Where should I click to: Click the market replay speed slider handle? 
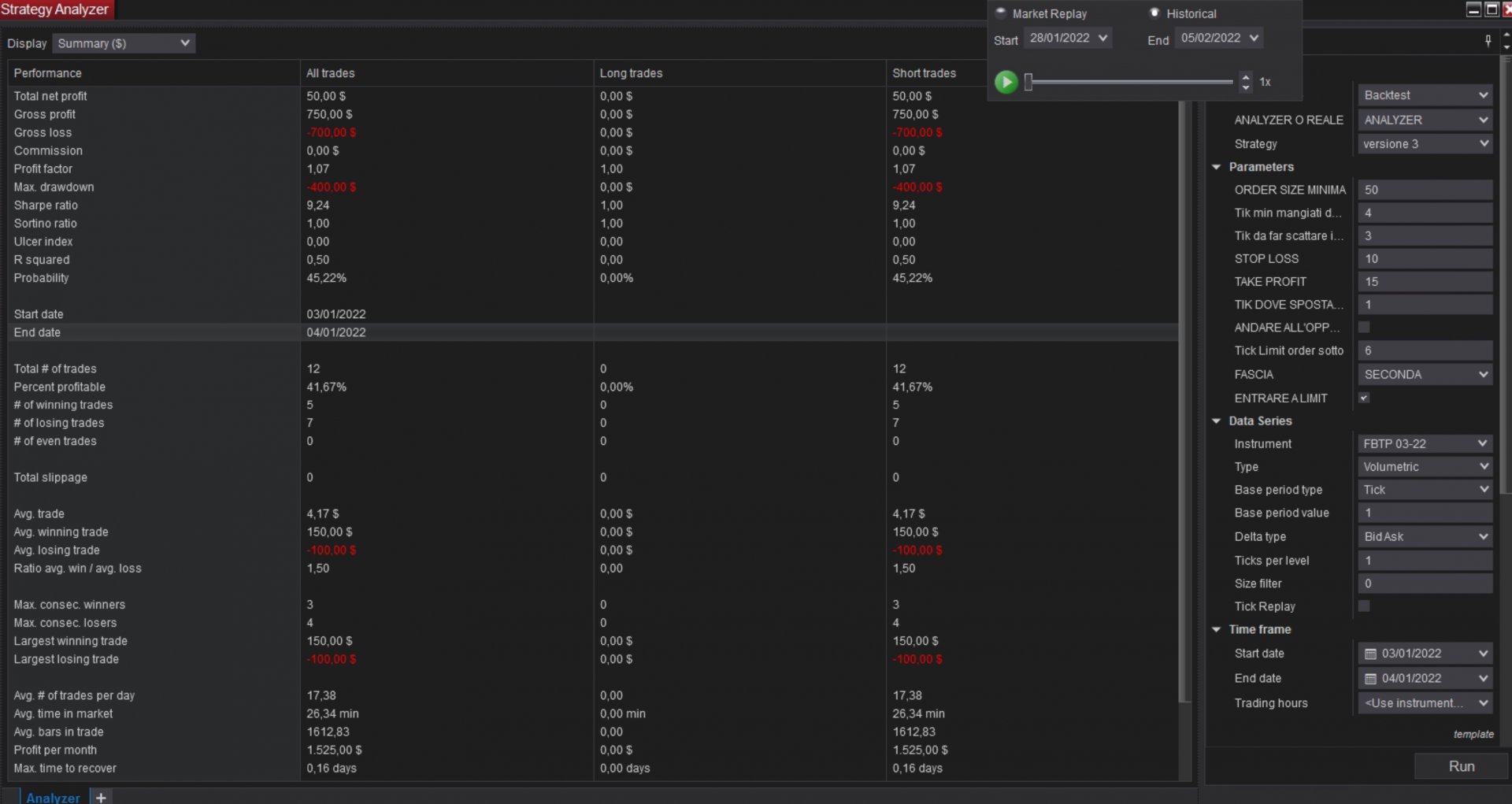(x=1028, y=82)
